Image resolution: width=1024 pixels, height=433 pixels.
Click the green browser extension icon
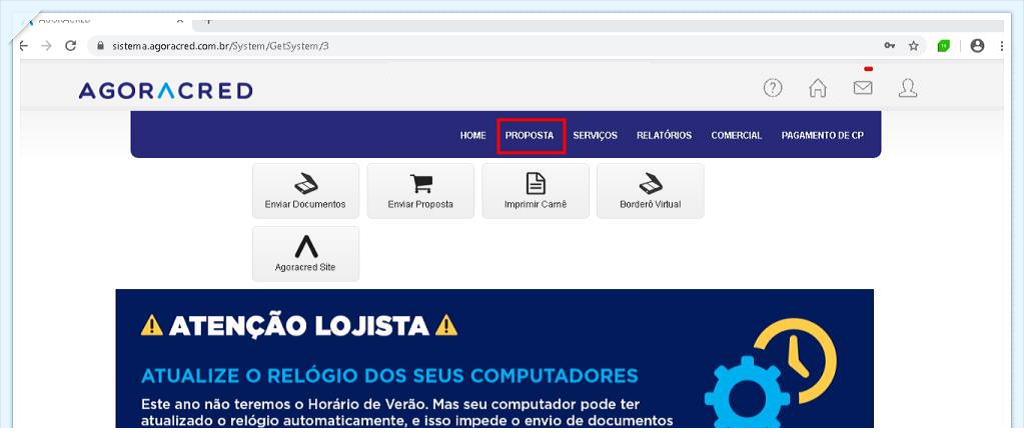[944, 46]
